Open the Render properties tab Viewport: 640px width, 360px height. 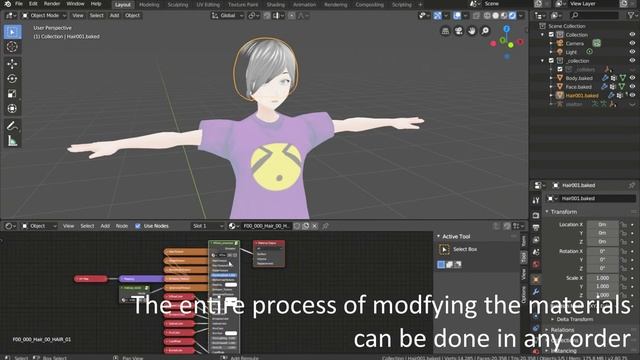536,215
